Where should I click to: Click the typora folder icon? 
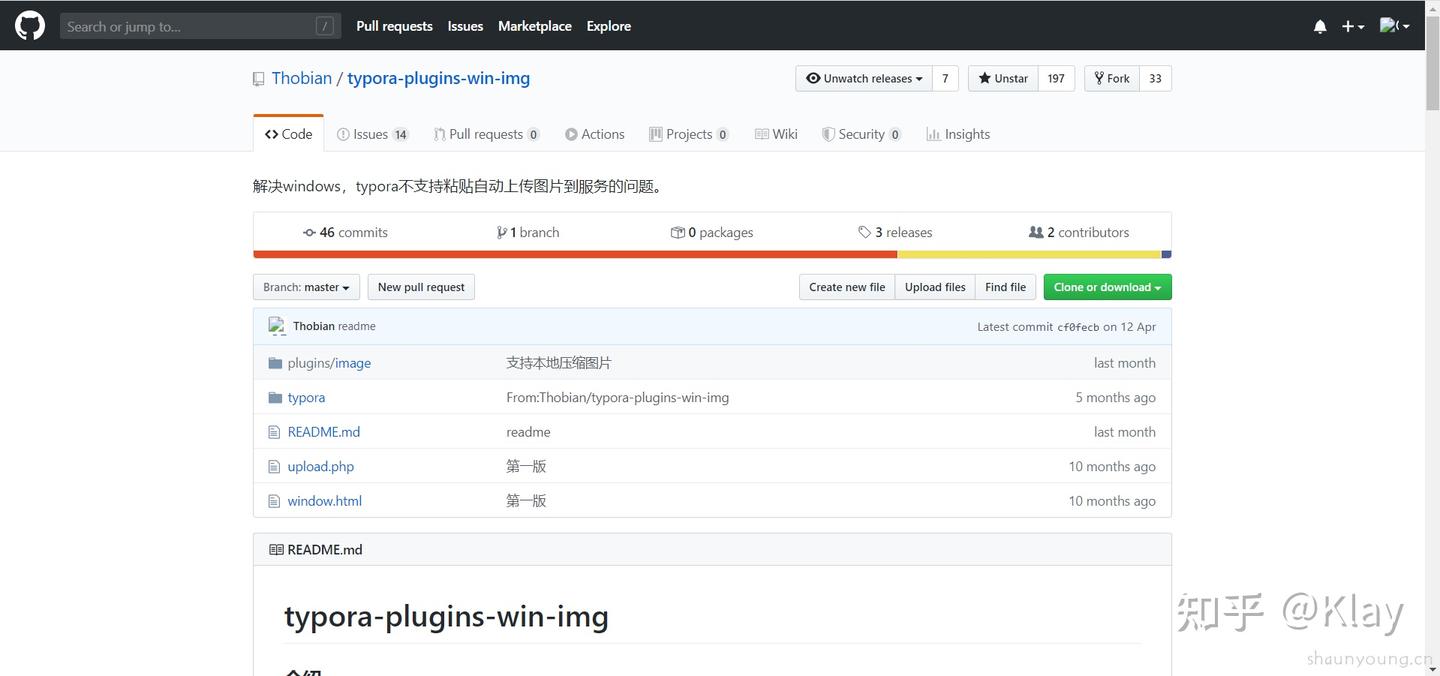click(275, 397)
